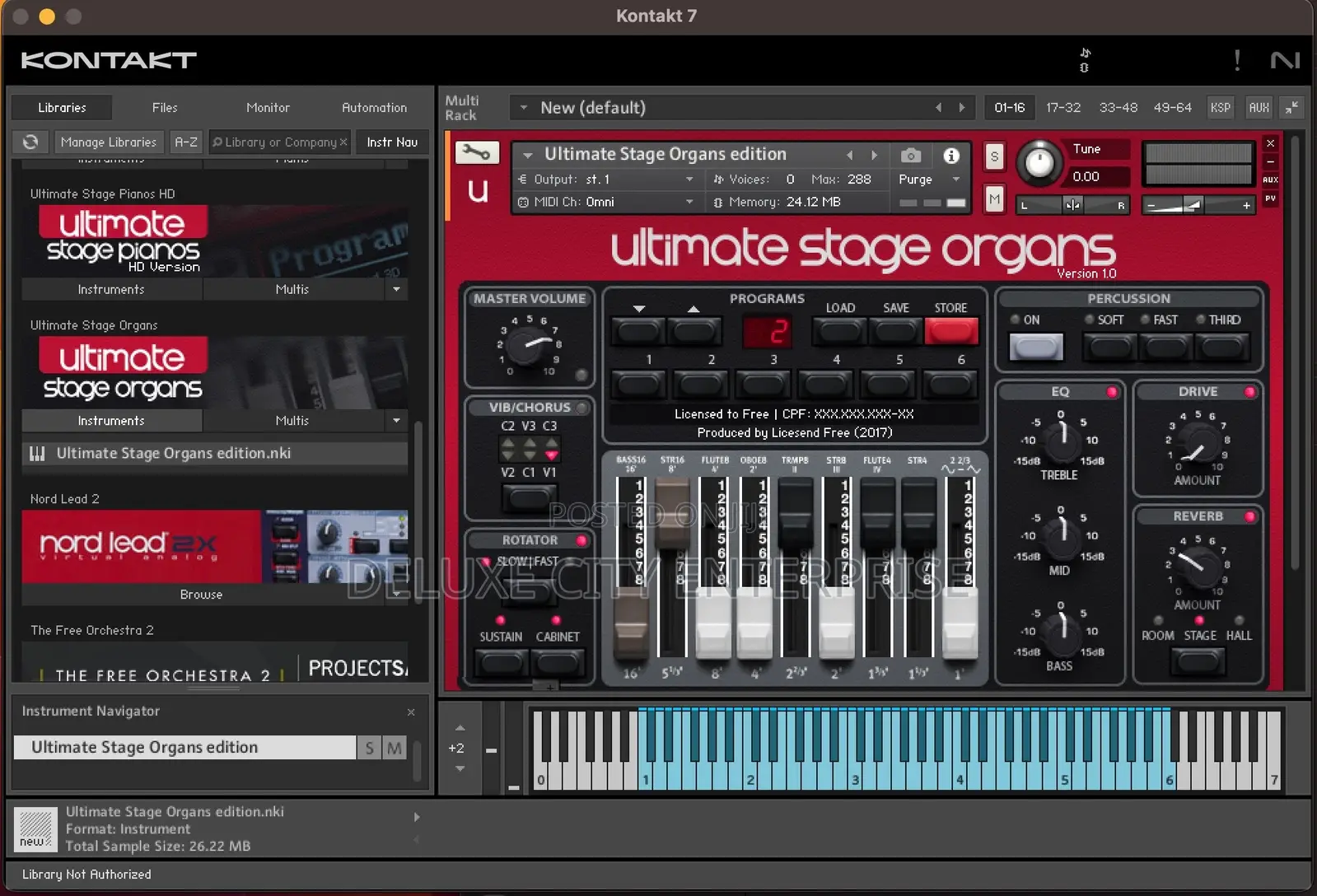Go to next instrument preset arrow

coord(875,155)
